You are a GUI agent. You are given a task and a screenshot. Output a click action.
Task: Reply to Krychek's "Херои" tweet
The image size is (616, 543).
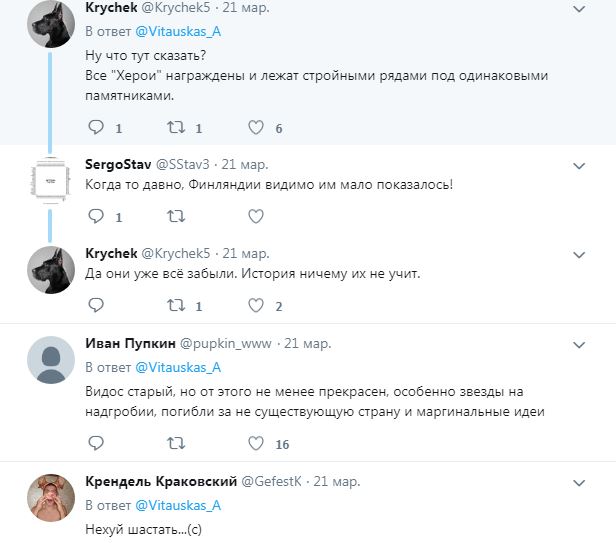tap(96, 127)
